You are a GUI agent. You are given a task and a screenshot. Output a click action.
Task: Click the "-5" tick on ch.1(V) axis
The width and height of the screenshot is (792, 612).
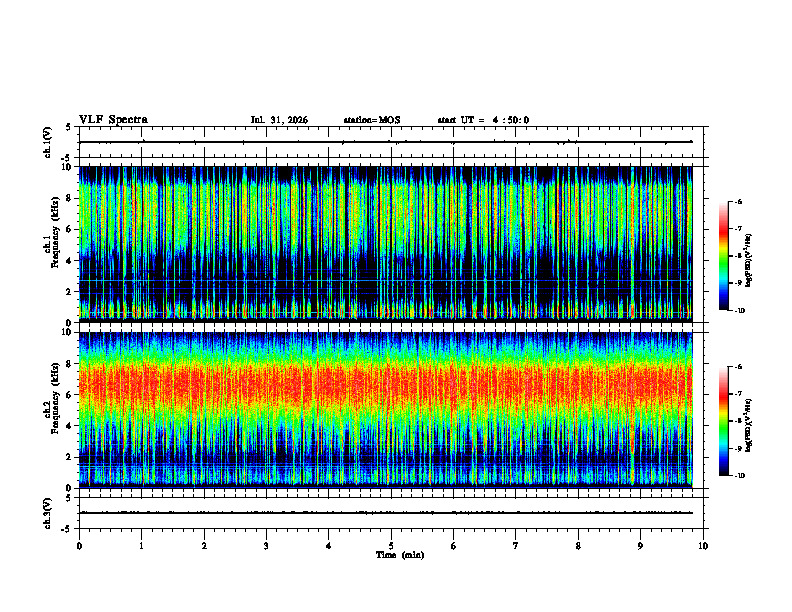coord(67,158)
